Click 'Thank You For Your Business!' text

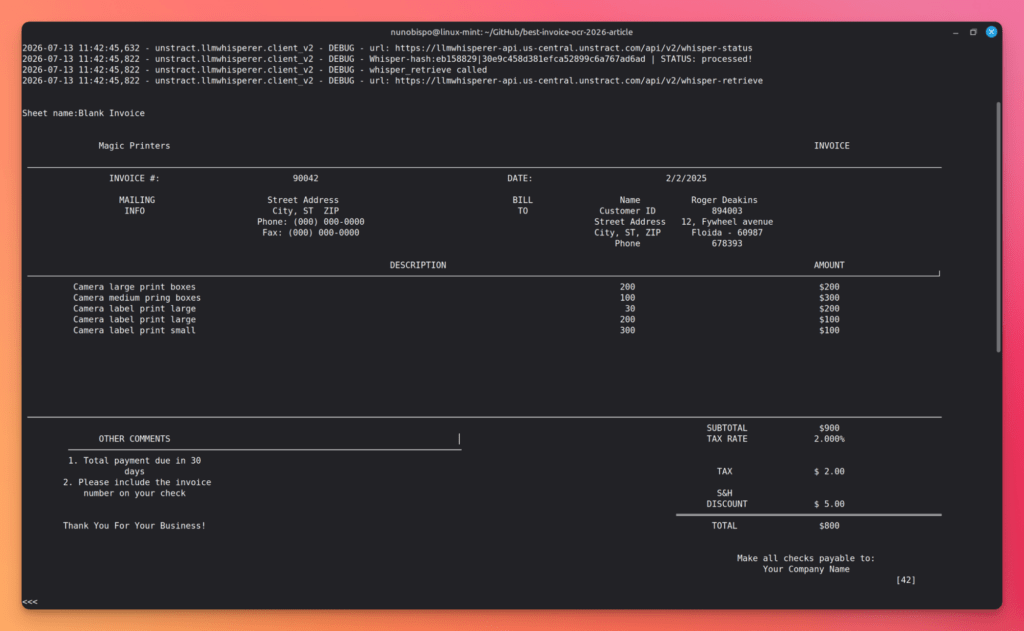click(134, 526)
